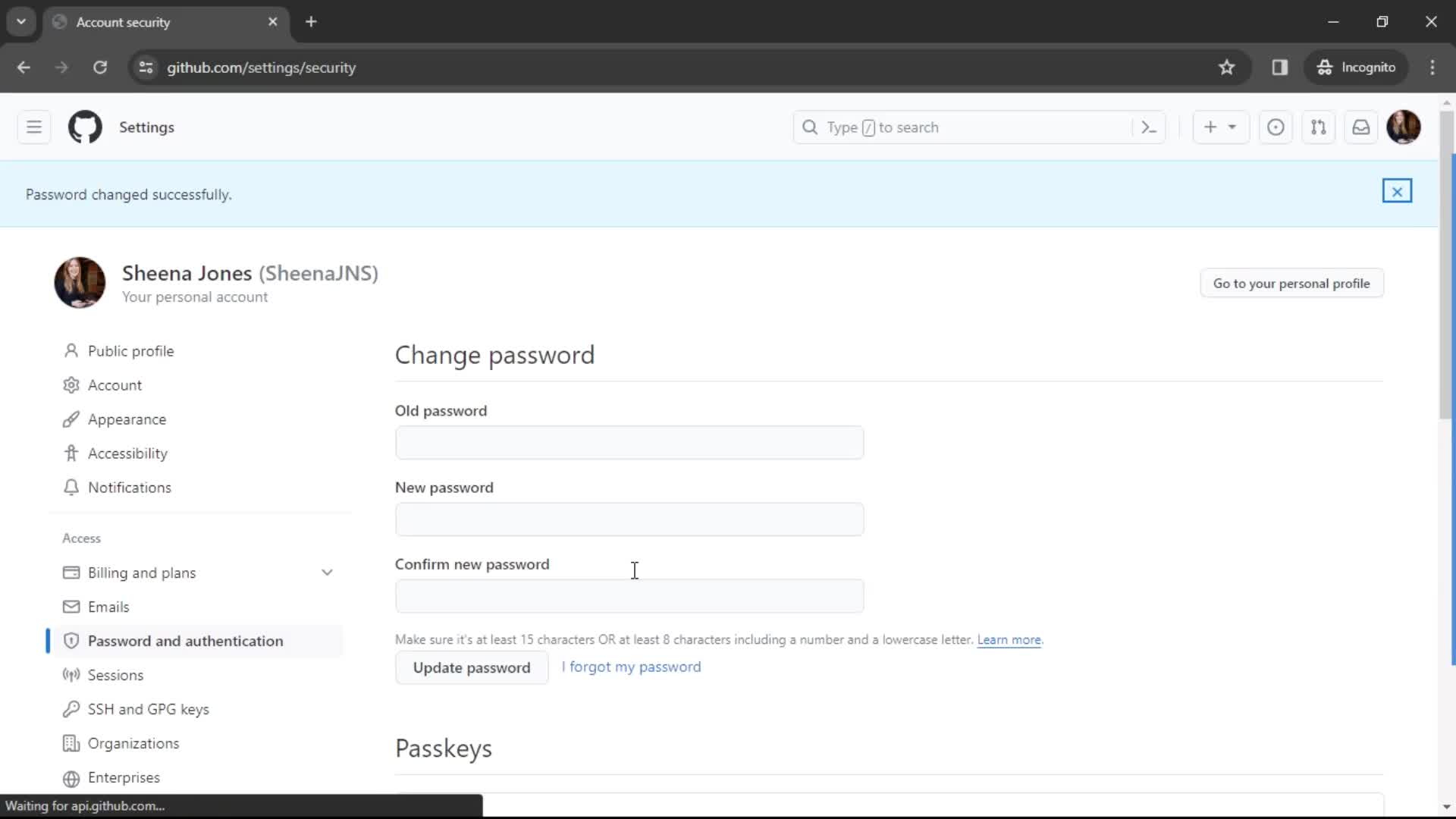The width and height of the screenshot is (1456, 819).
Task: Click the Billing credit card icon
Action: (71, 573)
